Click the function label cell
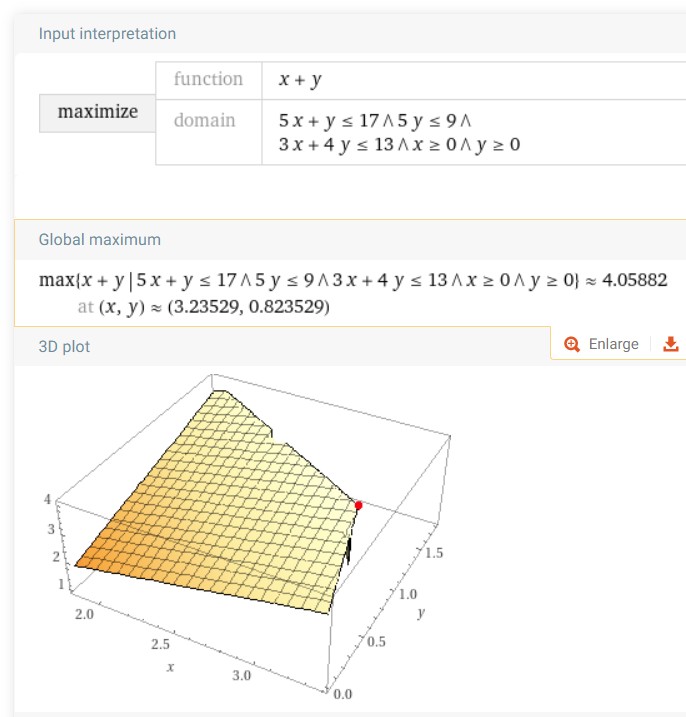This screenshot has width=686, height=717. click(209, 80)
